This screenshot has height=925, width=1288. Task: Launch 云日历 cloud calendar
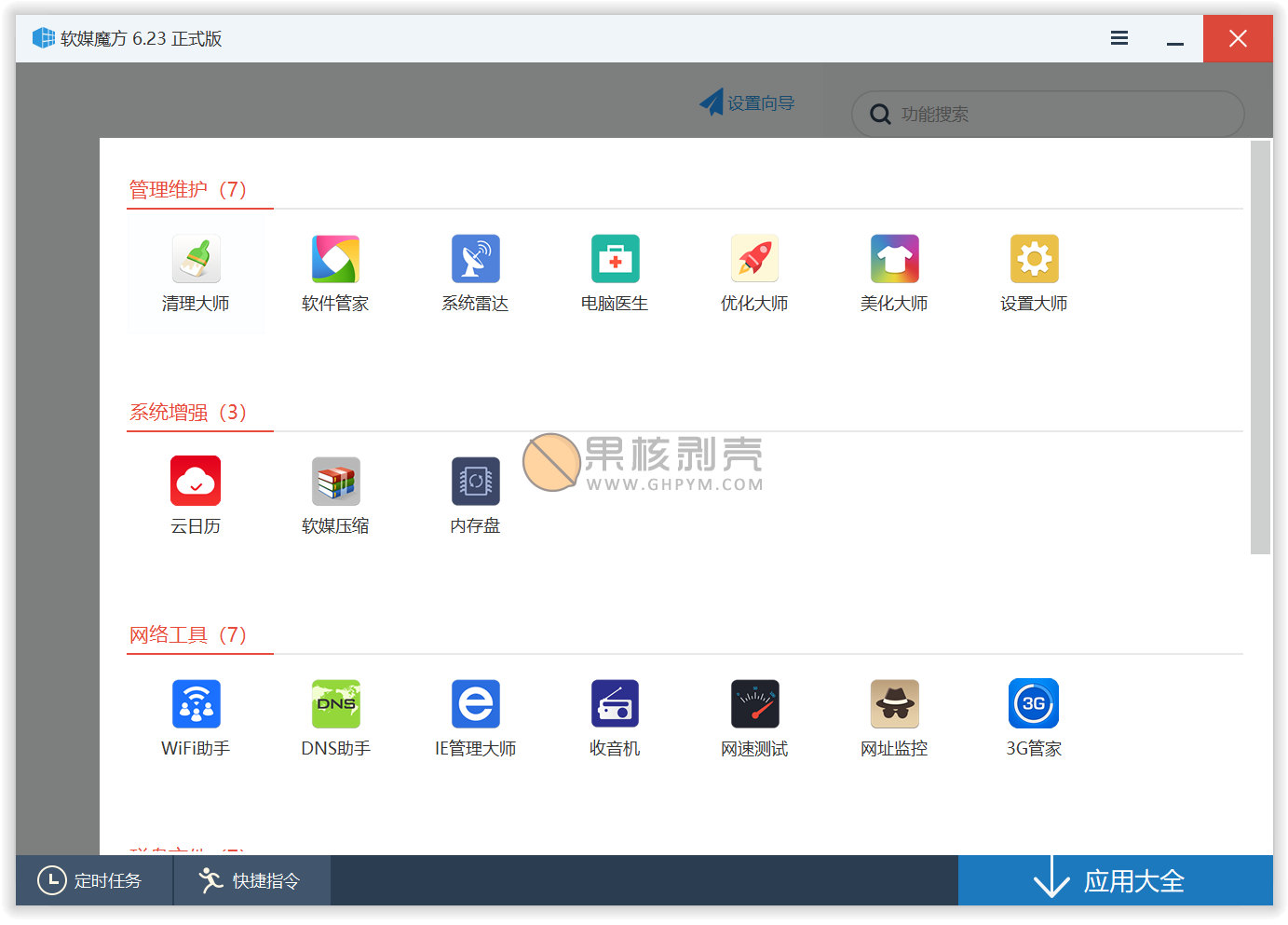pyautogui.click(x=196, y=497)
